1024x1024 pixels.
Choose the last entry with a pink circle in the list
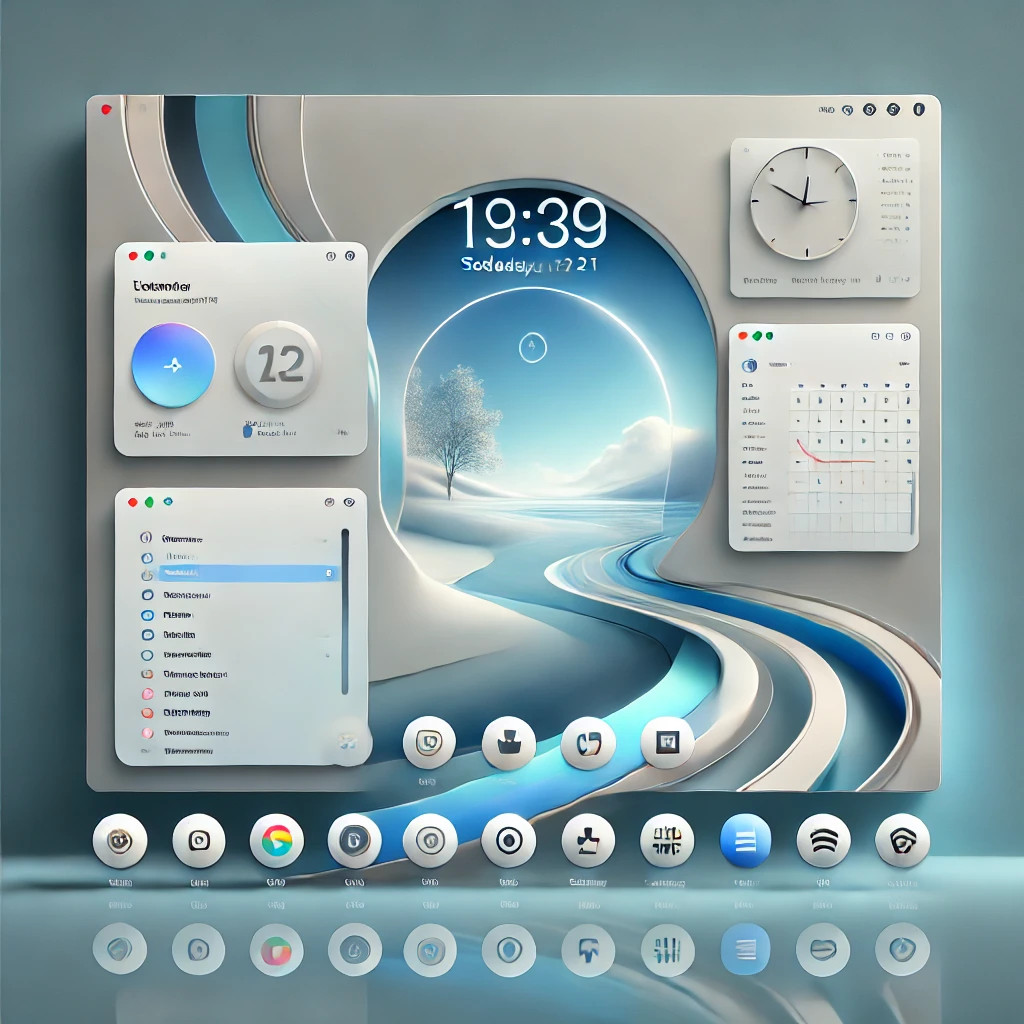146,732
